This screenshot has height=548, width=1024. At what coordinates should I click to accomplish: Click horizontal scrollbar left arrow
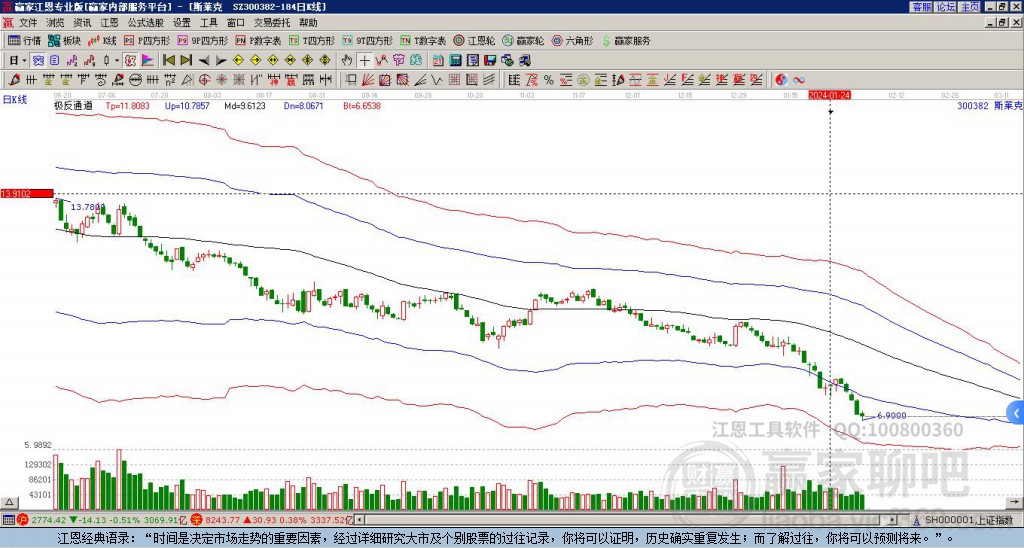click(x=359, y=520)
